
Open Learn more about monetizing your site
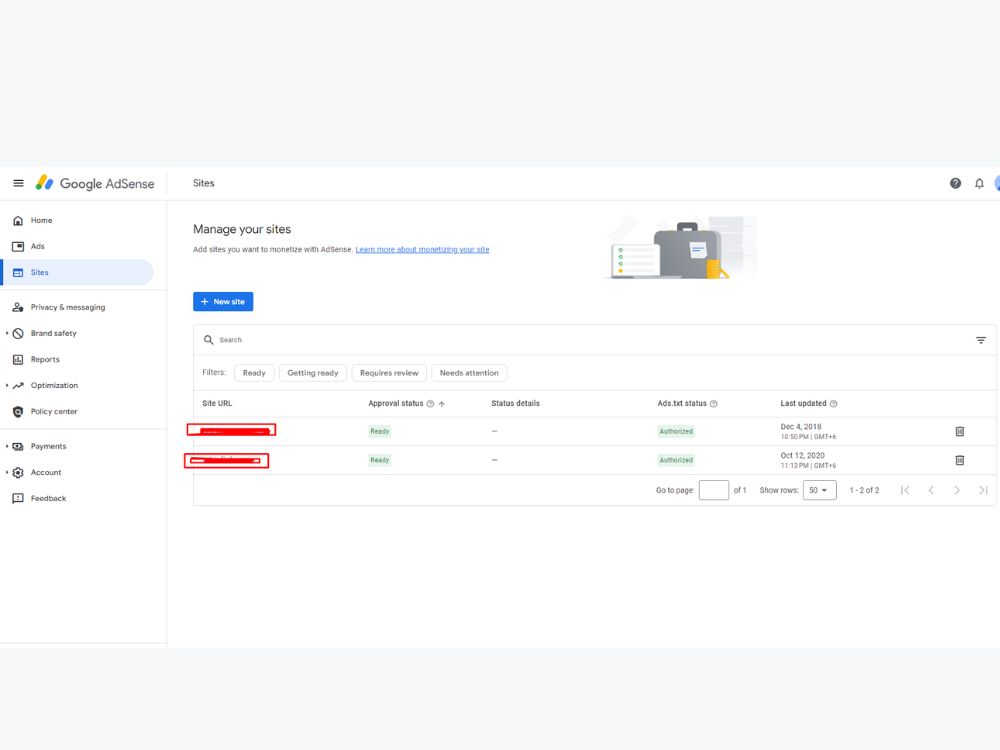[x=422, y=249]
